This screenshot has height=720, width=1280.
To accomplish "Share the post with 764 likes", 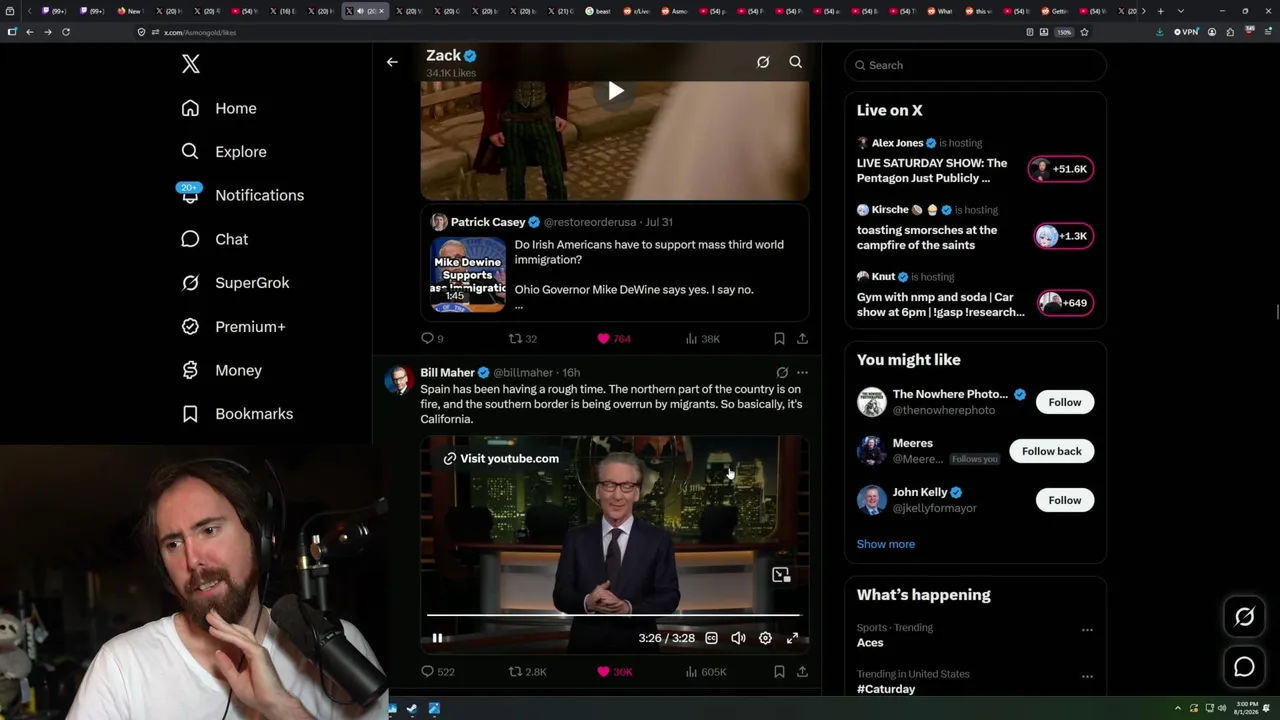I will click(802, 339).
